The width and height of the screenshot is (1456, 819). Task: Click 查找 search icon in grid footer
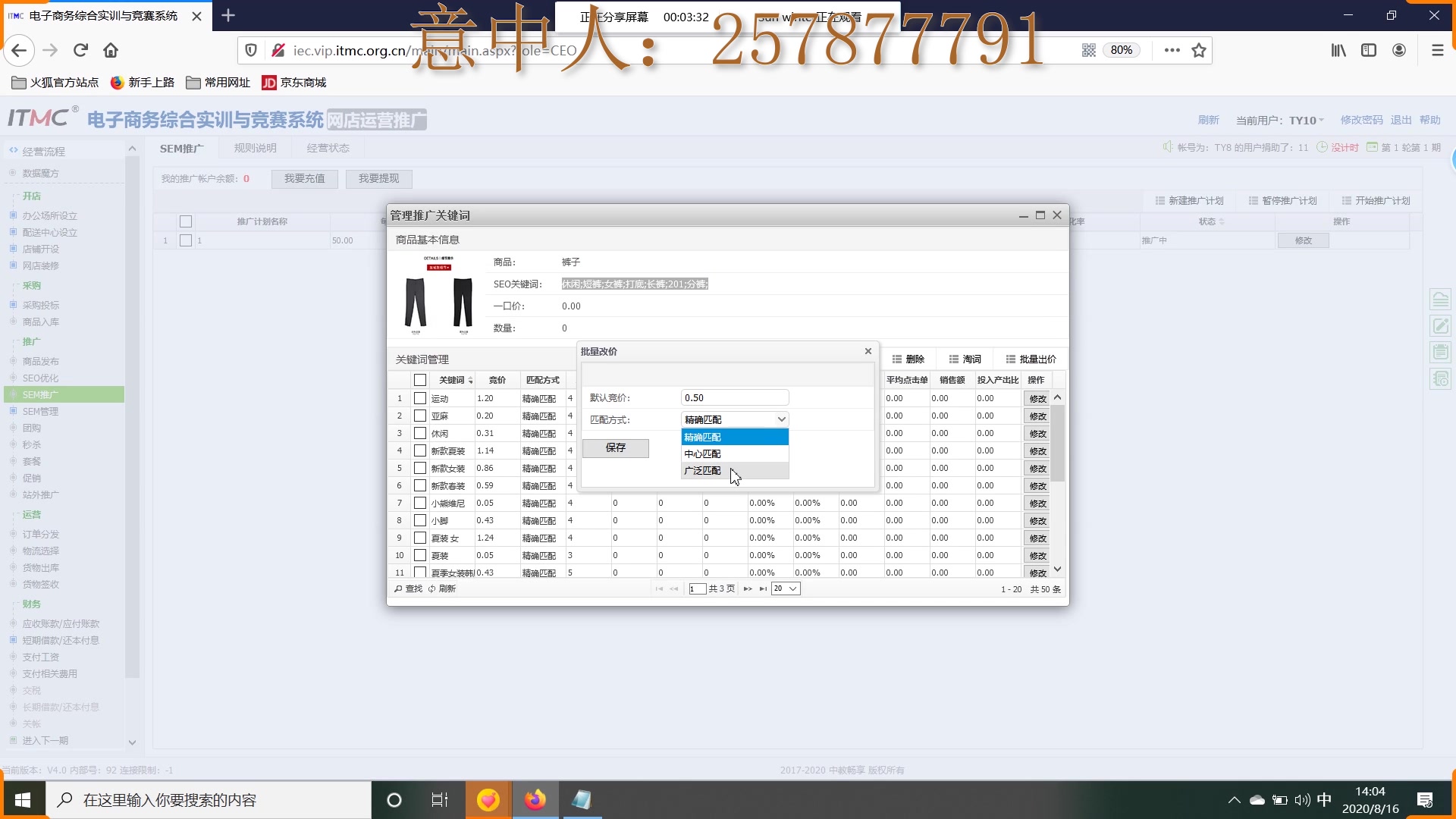[408, 589]
